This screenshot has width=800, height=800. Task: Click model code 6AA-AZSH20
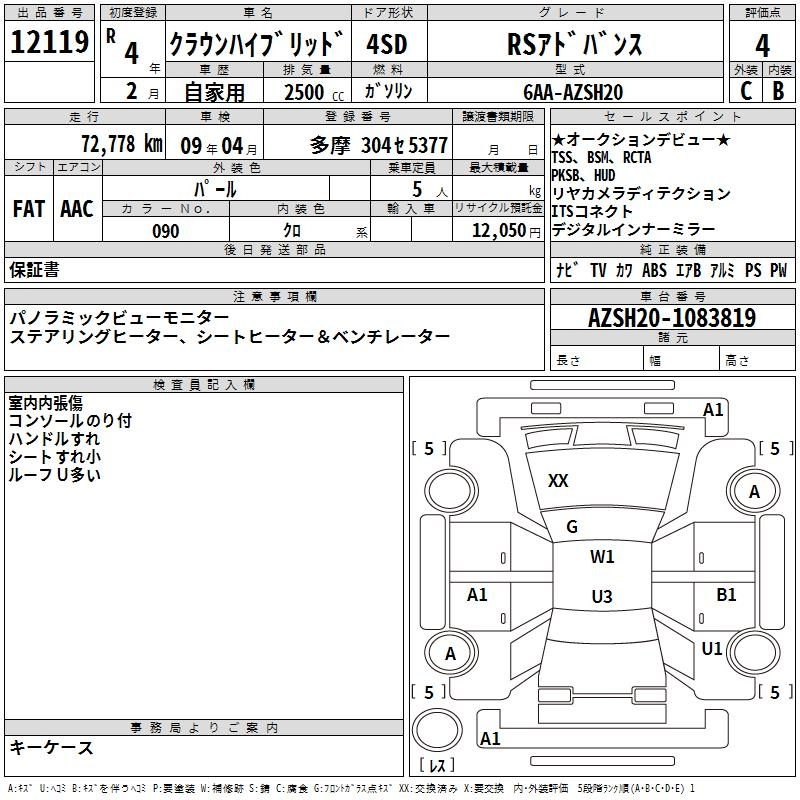click(x=573, y=92)
